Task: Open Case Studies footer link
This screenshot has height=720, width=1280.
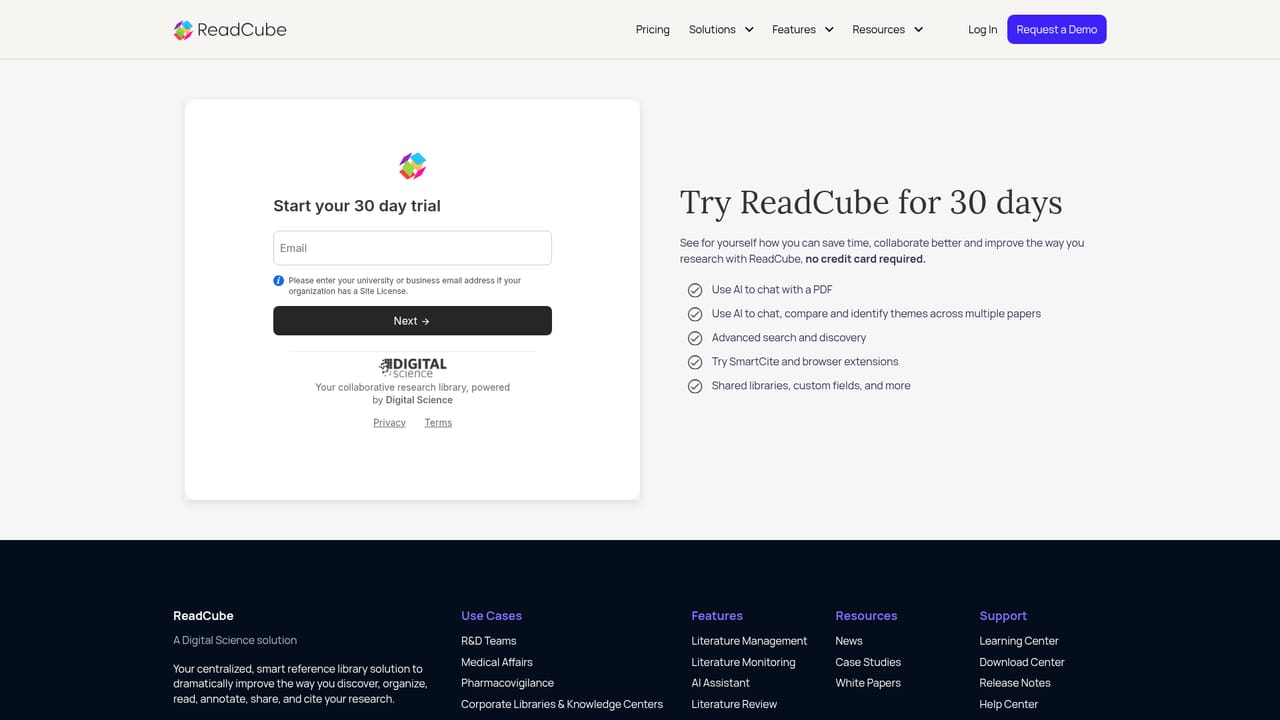Action: coord(868,662)
